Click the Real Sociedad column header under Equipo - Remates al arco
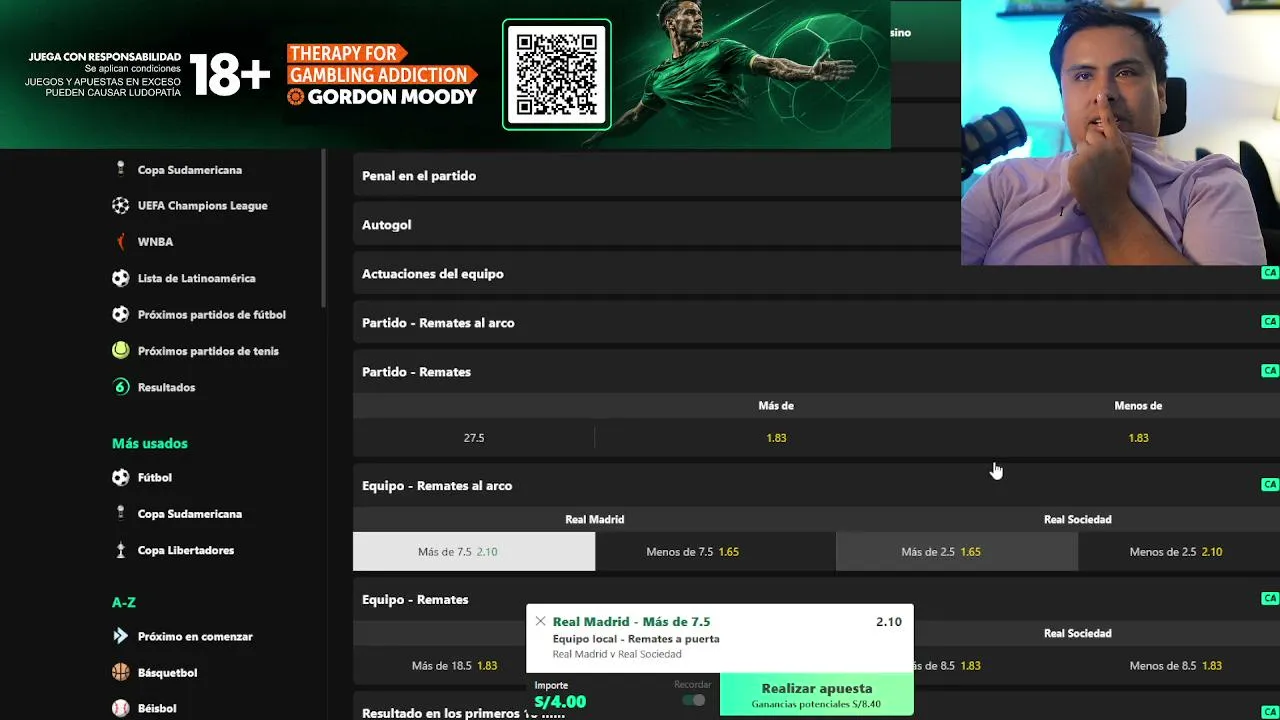This screenshot has width=1280, height=720. point(1078,519)
